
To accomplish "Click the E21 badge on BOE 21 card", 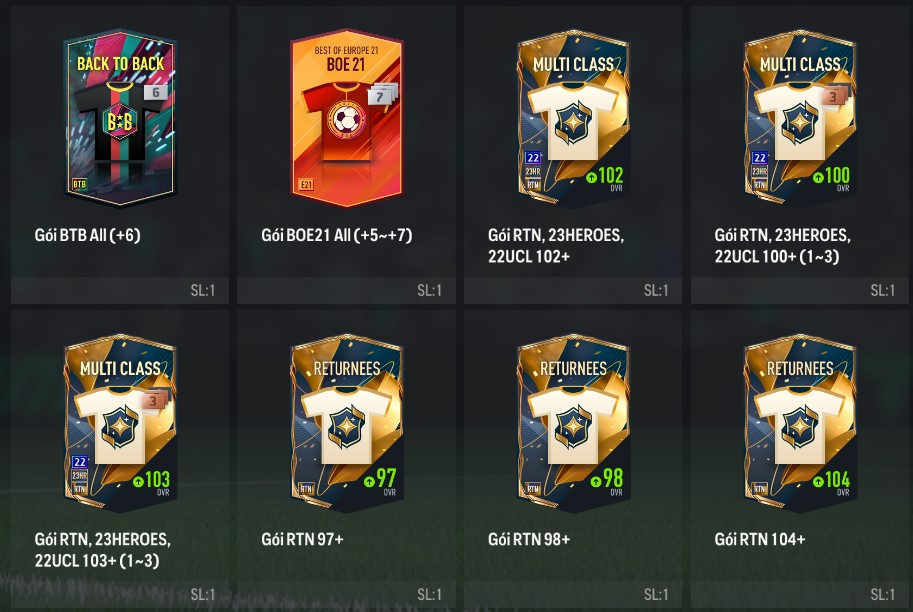I will [x=306, y=185].
